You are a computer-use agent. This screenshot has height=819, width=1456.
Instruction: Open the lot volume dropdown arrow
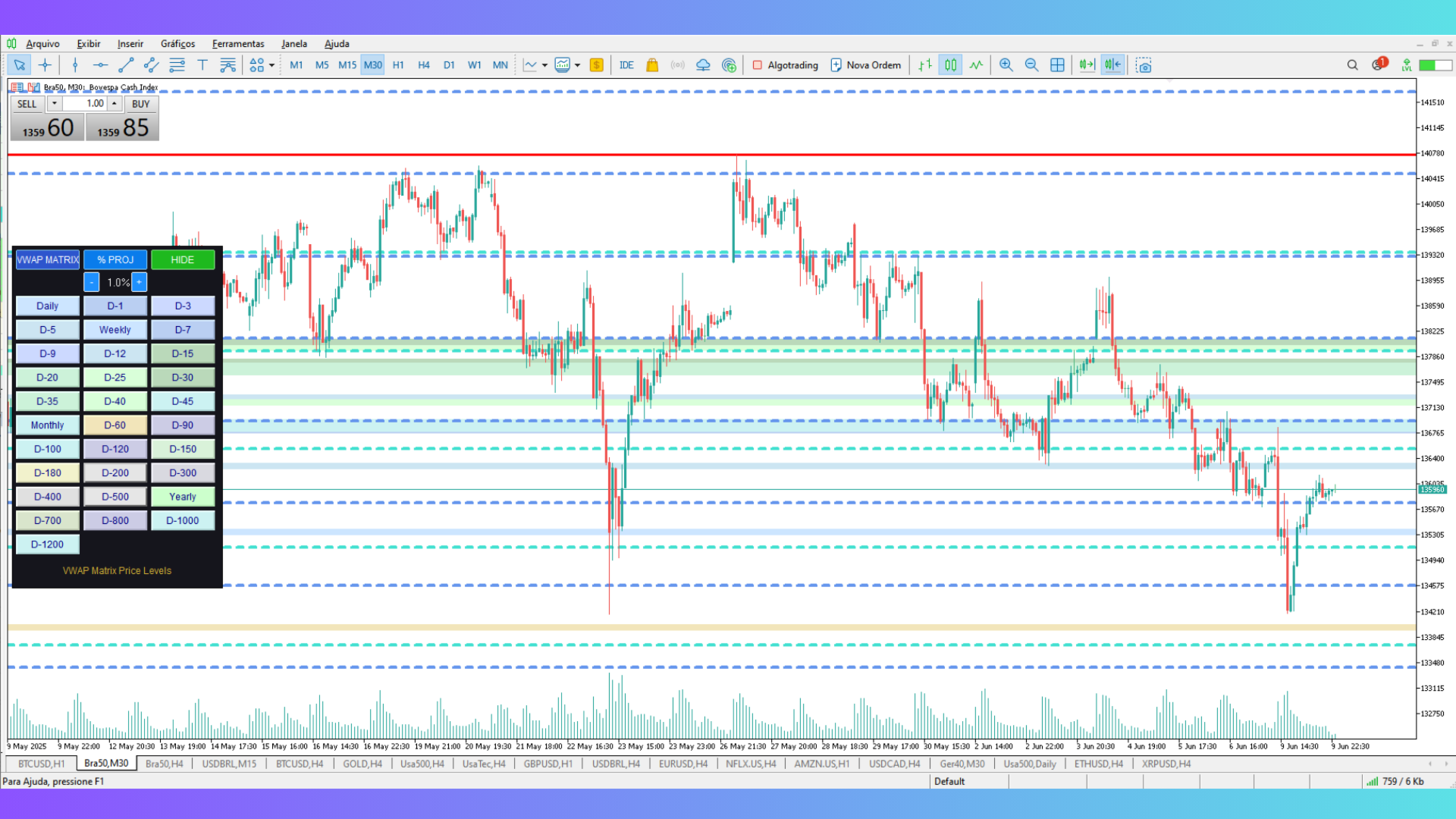pyautogui.click(x=55, y=103)
